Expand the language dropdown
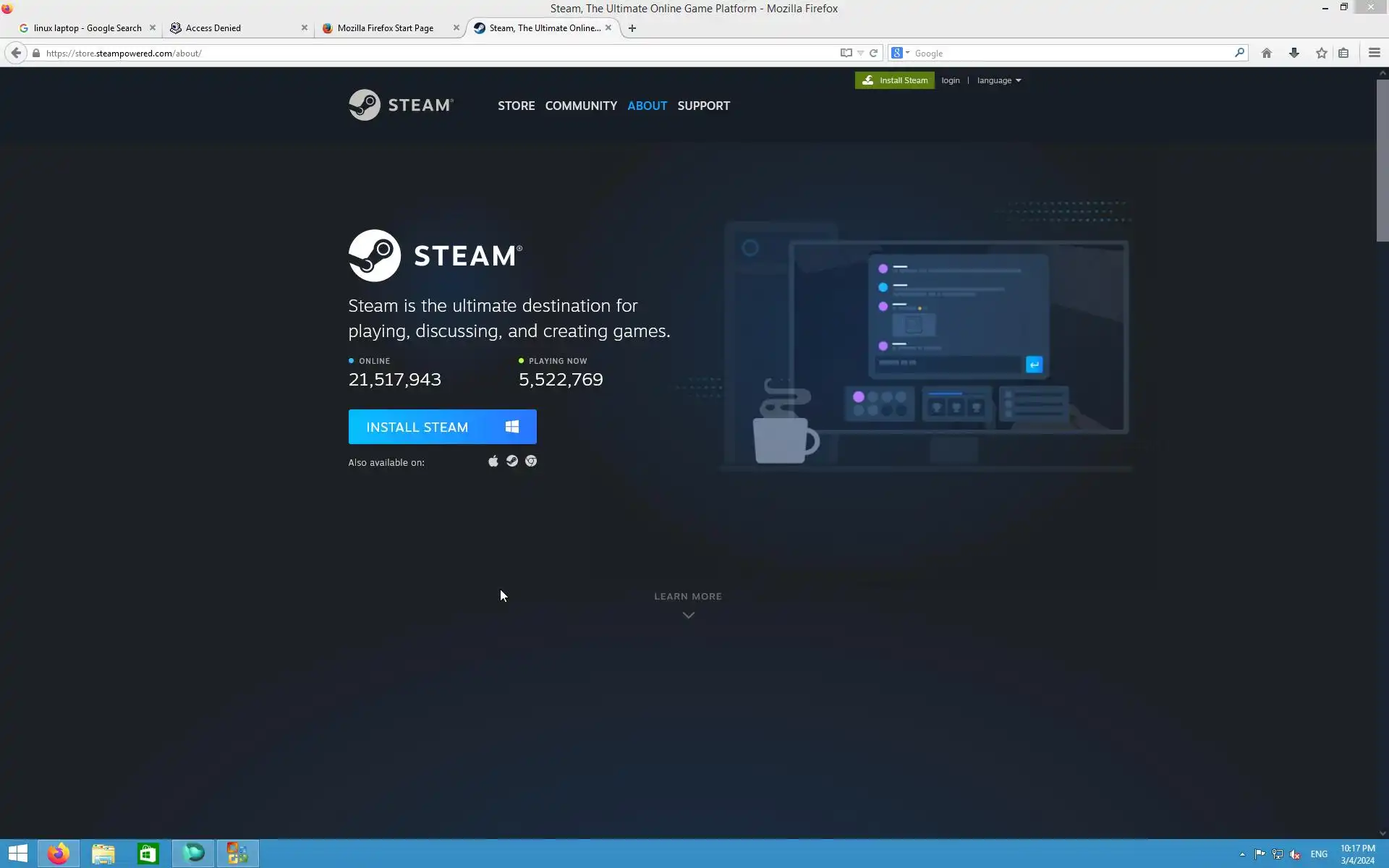1389x868 pixels. pyautogui.click(x=998, y=80)
